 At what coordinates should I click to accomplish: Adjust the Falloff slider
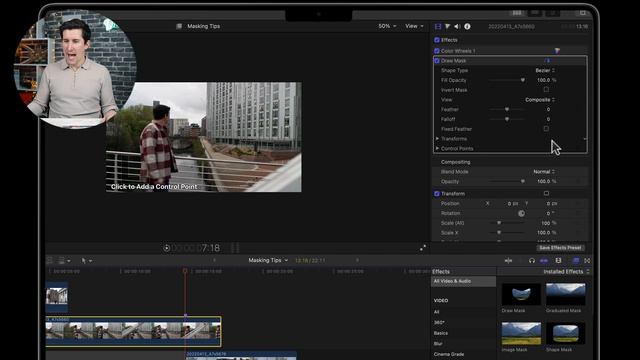coord(507,119)
